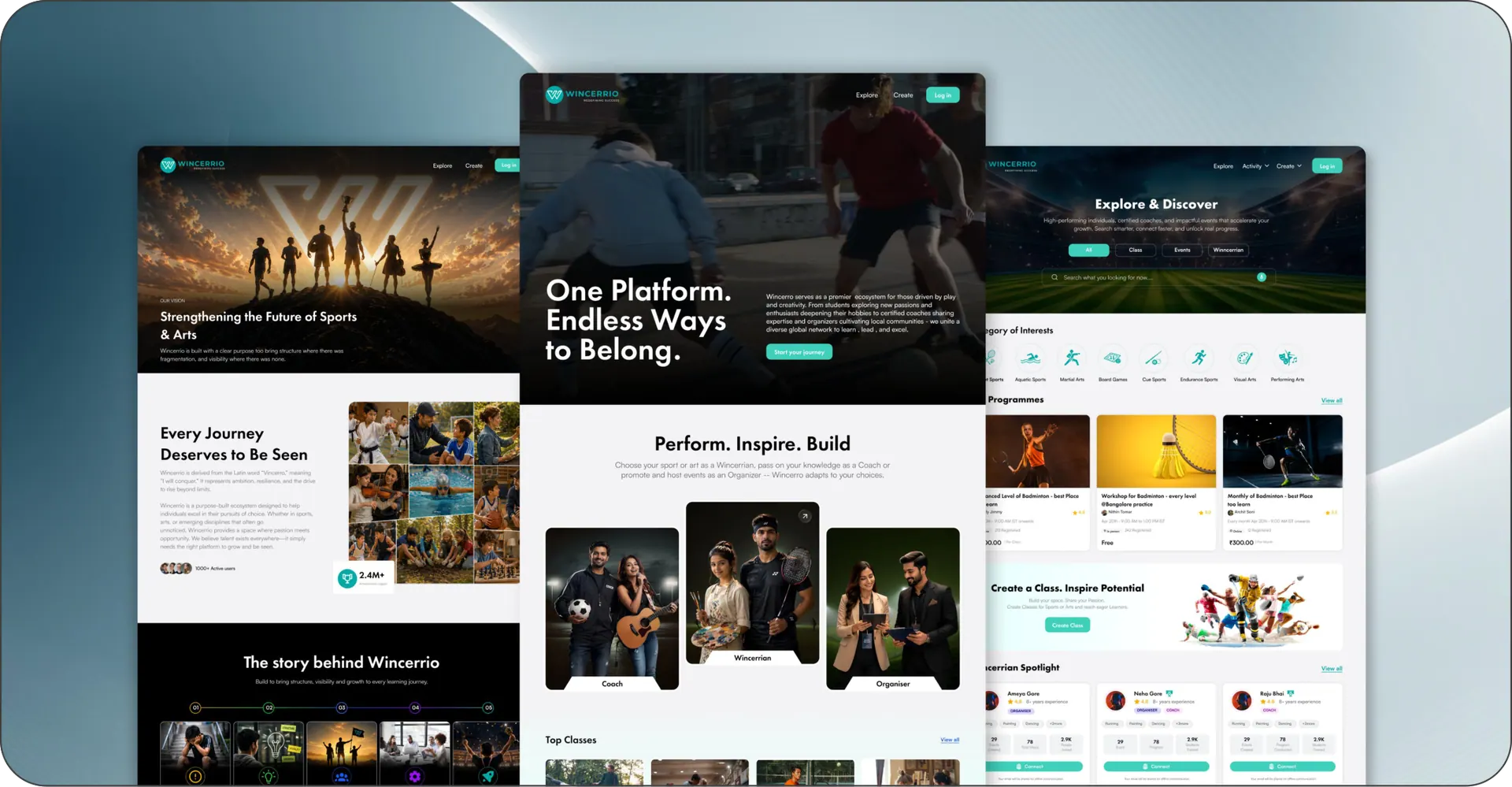Select the Endurance Sports category icon

pos(1199,359)
